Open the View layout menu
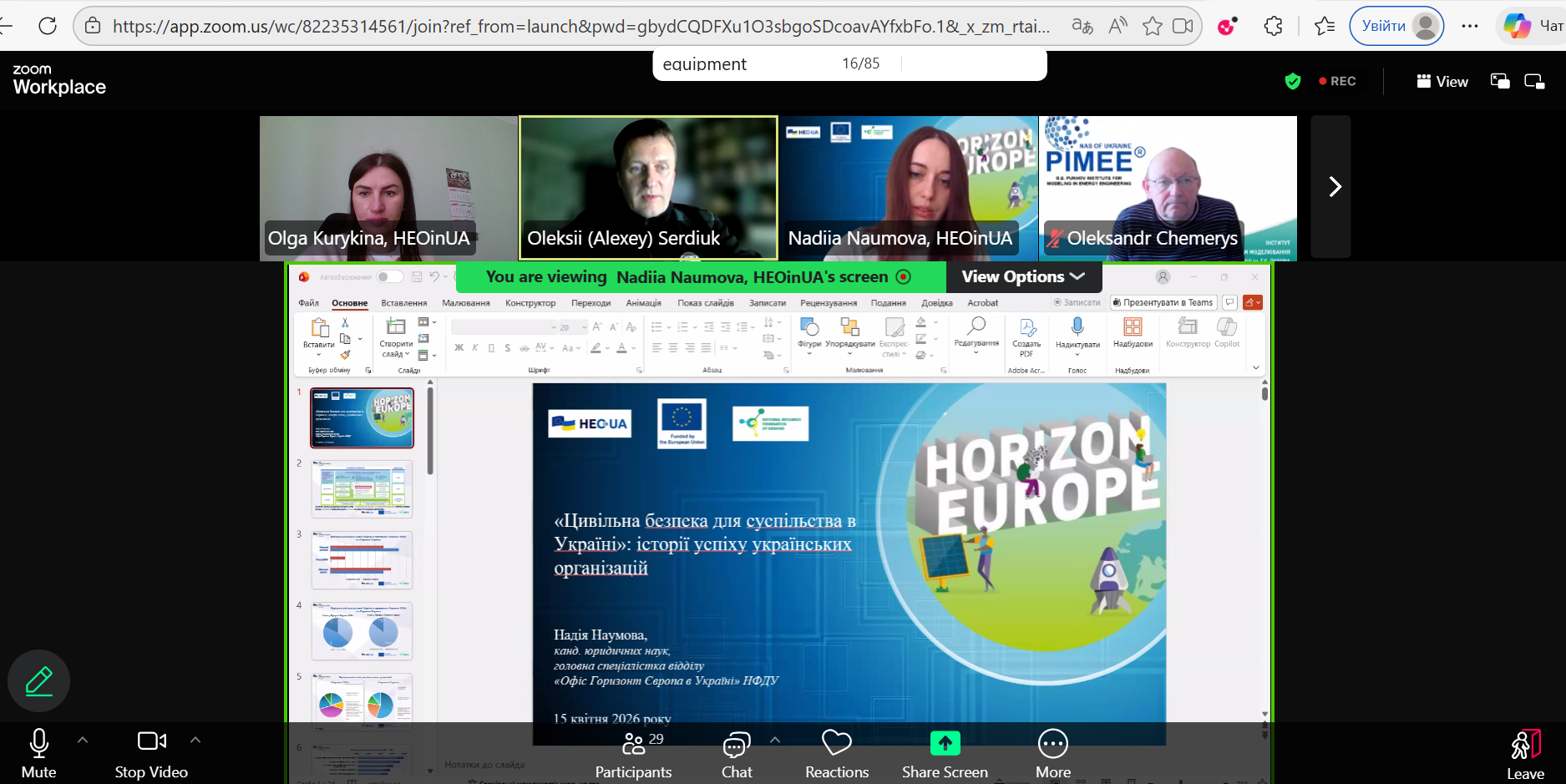 pyautogui.click(x=1442, y=81)
